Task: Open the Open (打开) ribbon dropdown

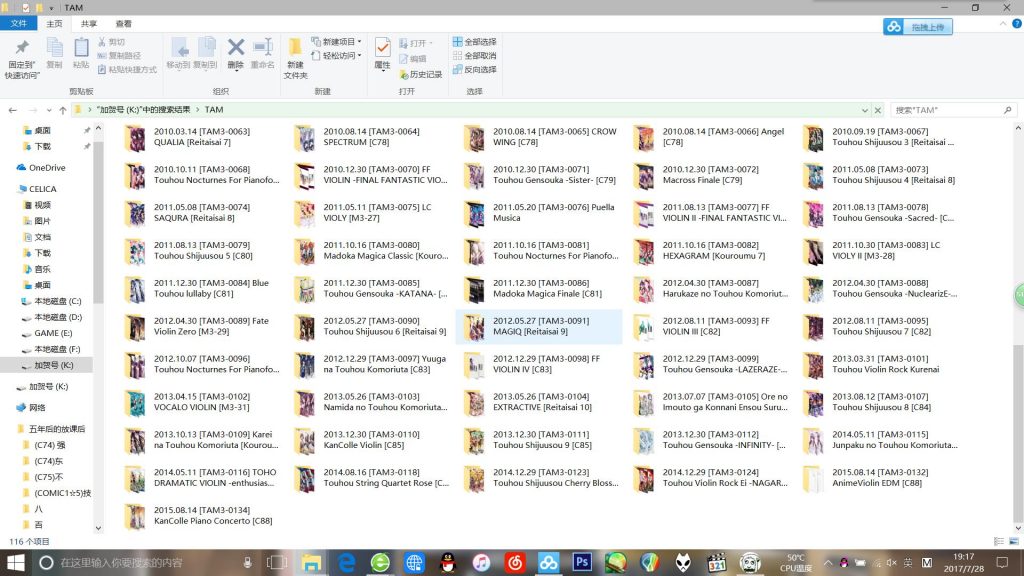Action: (415, 43)
